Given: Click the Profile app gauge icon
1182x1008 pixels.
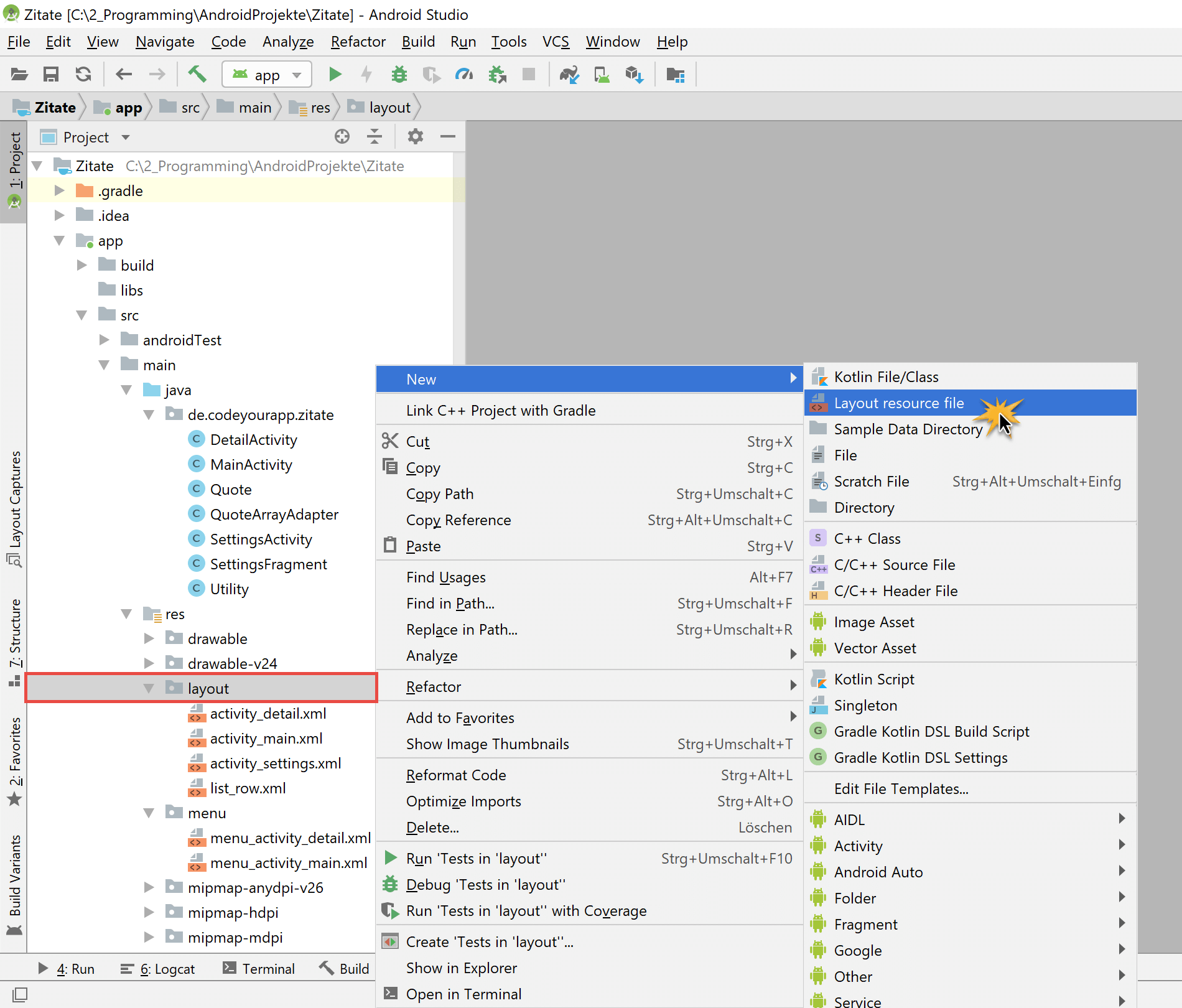Looking at the screenshot, I should 464,75.
